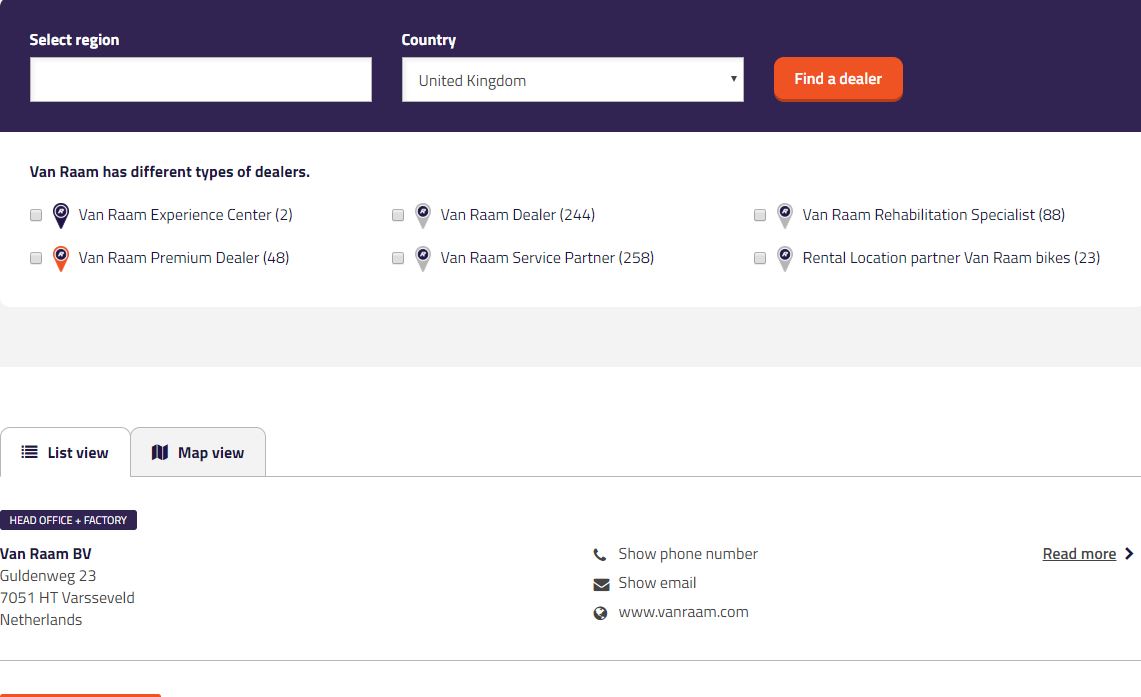Click the Rehabilitation Specialist pin icon
The height and width of the screenshot is (697, 1141).
(785, 215)
